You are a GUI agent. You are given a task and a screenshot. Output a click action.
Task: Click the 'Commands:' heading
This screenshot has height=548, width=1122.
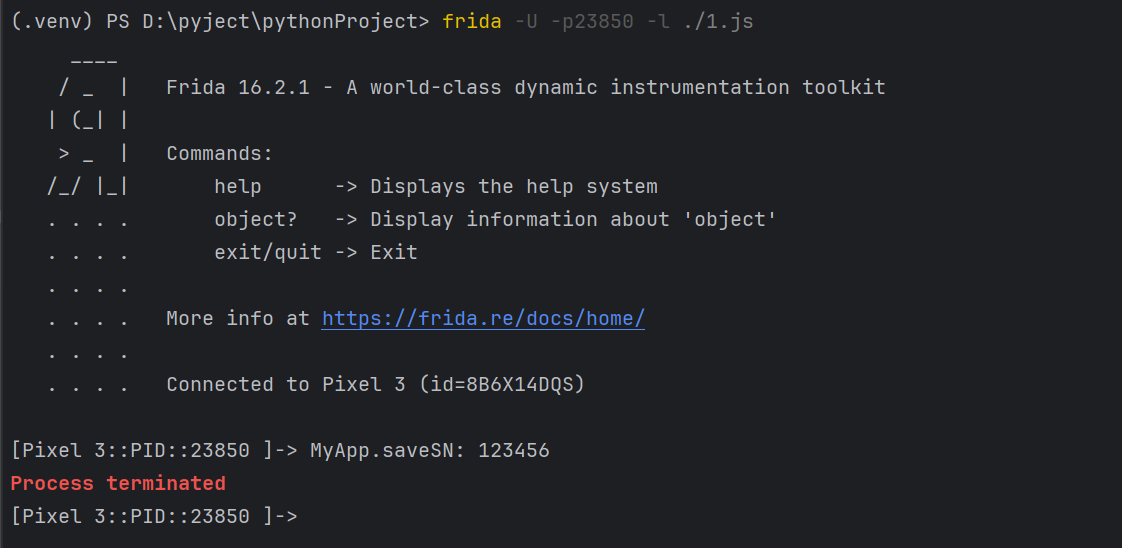point(219,154)
